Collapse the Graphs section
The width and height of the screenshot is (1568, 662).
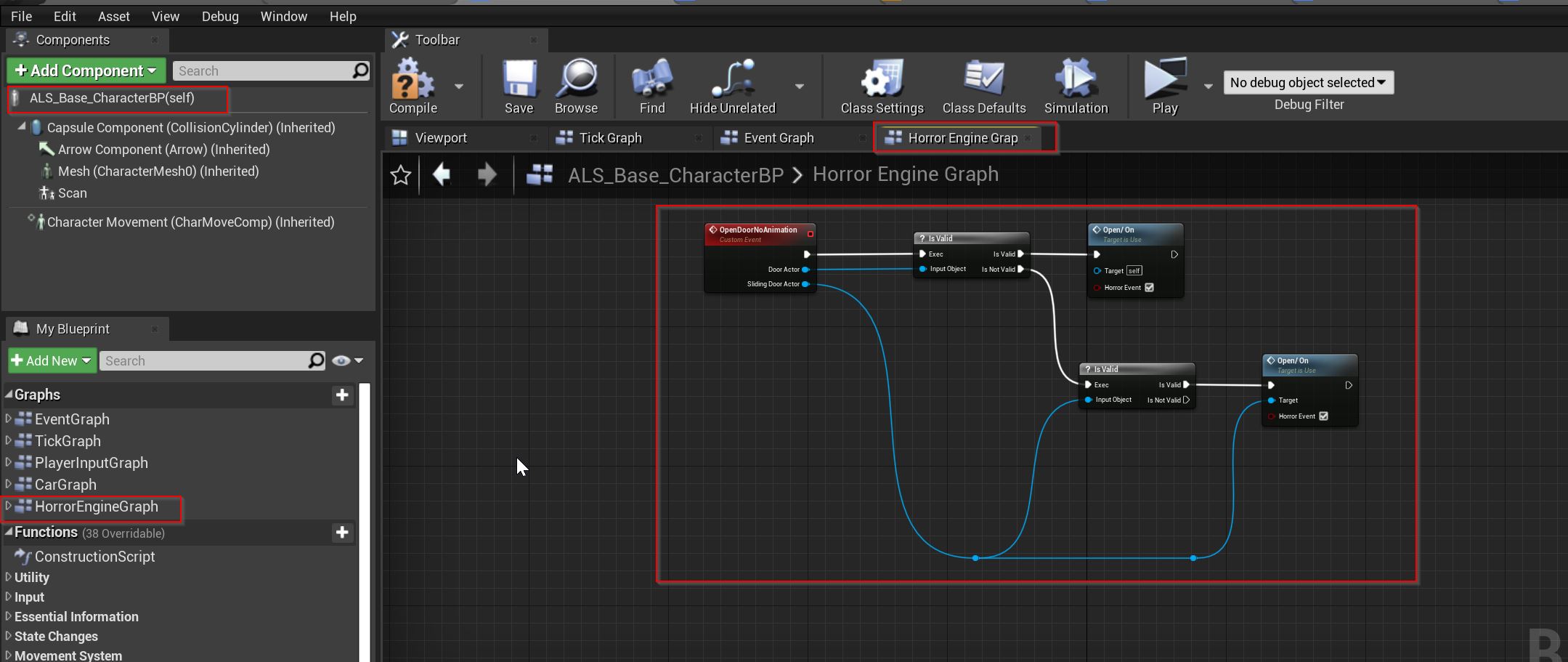pyautogui.click(x=9, y=395)
